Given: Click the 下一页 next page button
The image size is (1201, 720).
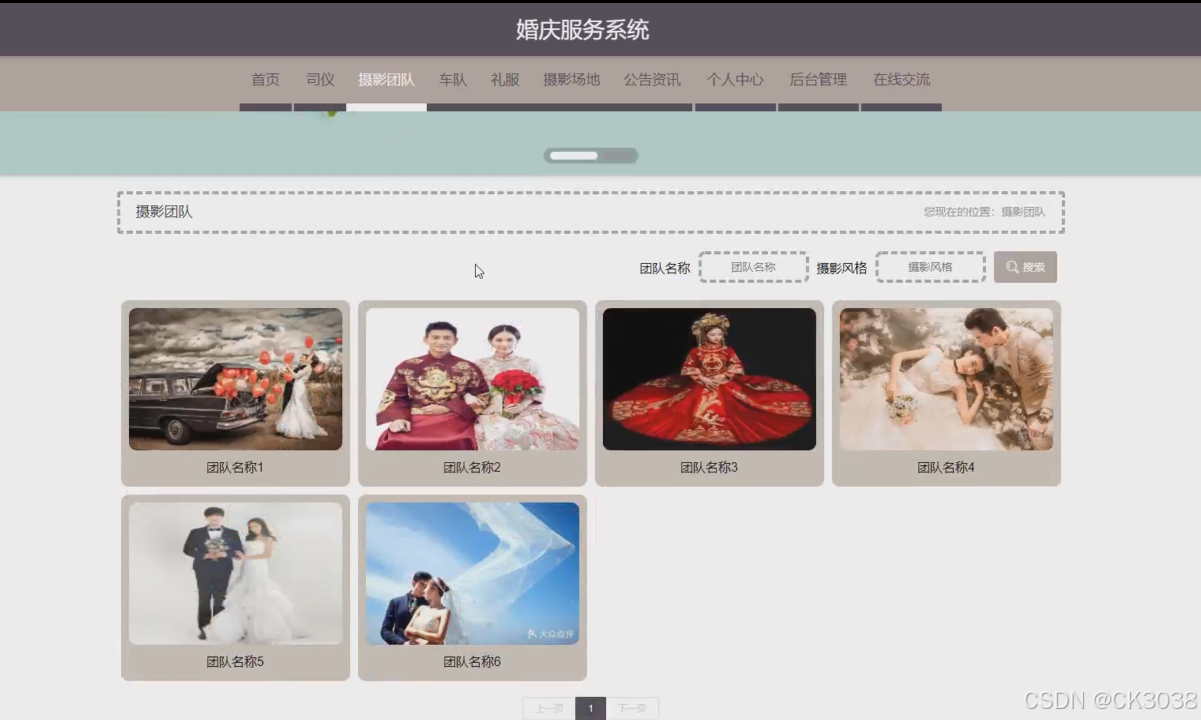Looking at the screenshot, I should (x=632, y=707).
